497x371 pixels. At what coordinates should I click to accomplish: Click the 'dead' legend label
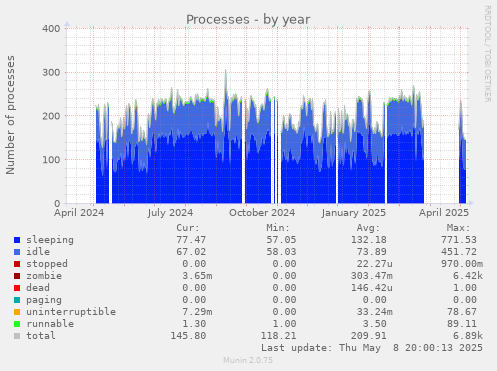coord(38,288)
